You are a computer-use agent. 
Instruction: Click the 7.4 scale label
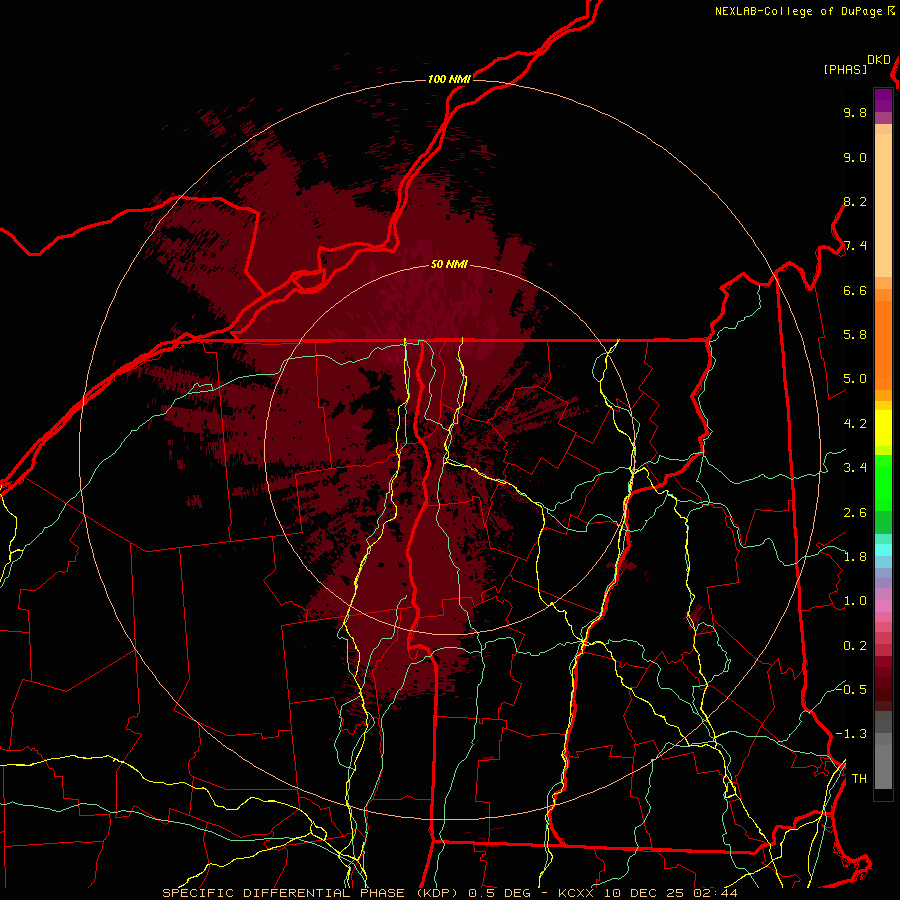[855, 246]
